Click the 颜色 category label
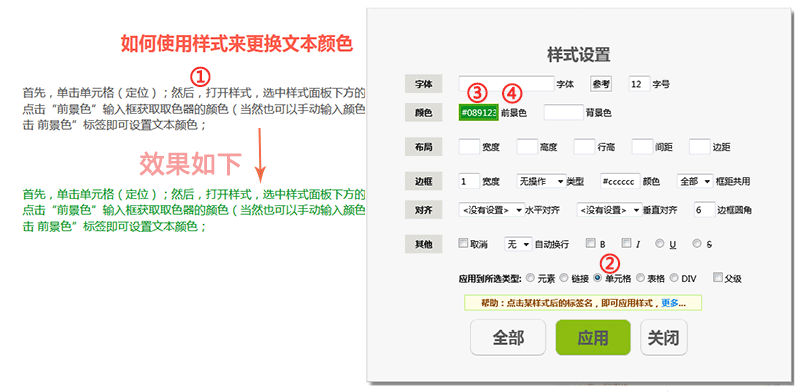The height and width of the screenshot is (392, 800). point(423,113)
